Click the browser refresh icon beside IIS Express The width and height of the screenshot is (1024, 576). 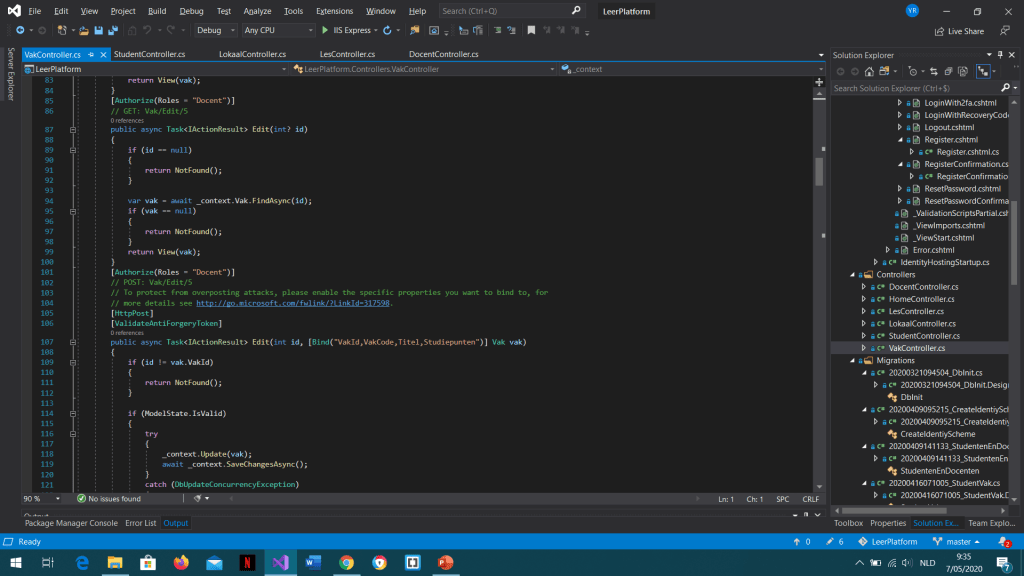point(386,31)
